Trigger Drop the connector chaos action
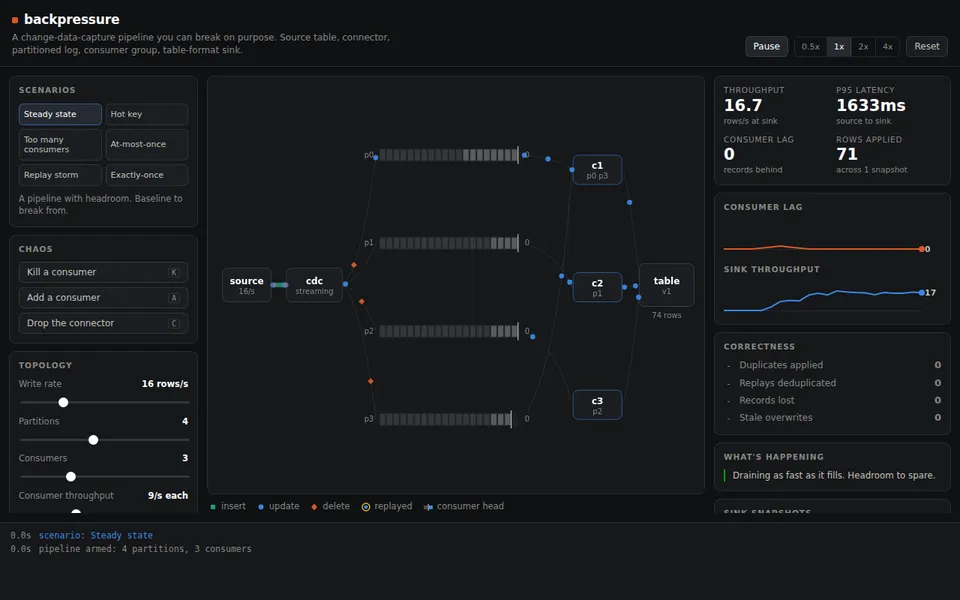Screen dimensions: 960x600 [103, 323]
